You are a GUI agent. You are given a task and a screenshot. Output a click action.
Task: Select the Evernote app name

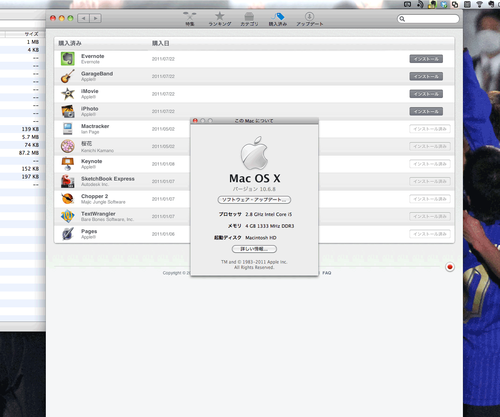pos(93,56)
